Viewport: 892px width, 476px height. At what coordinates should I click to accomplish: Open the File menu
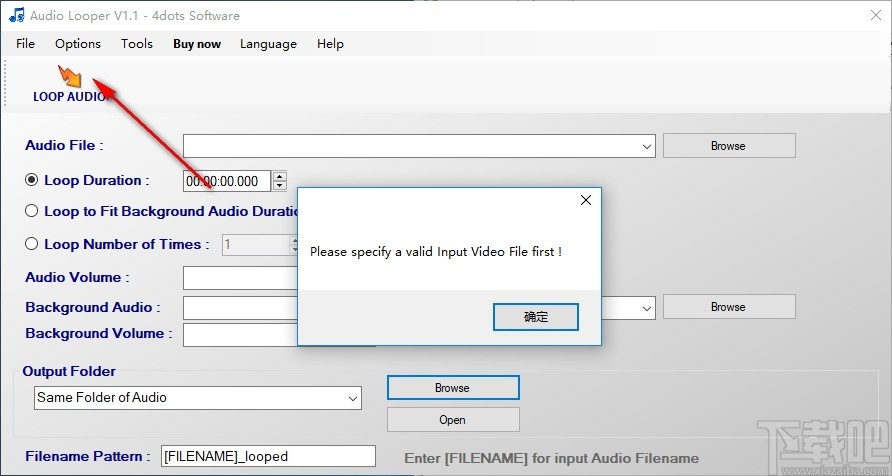coord(25,44)
